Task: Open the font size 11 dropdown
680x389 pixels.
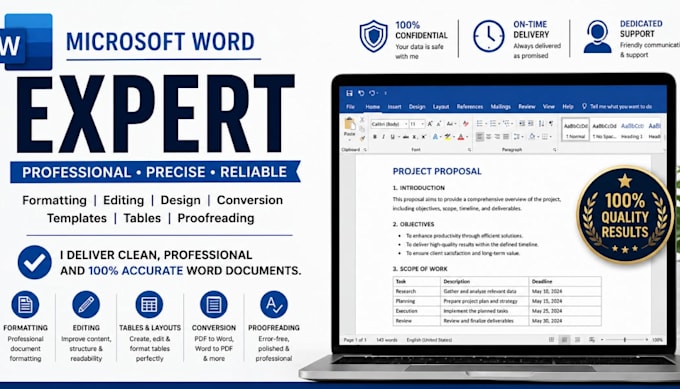Action: point(417,124)
